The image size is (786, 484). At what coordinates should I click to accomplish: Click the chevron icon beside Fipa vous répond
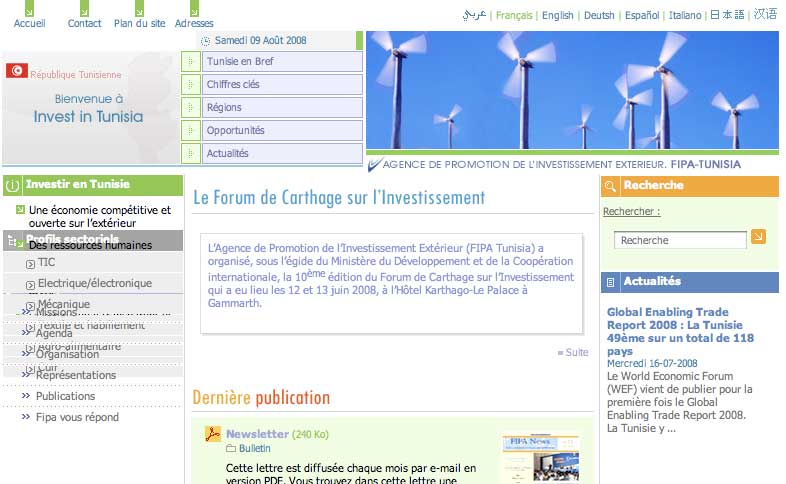[26, 416]
